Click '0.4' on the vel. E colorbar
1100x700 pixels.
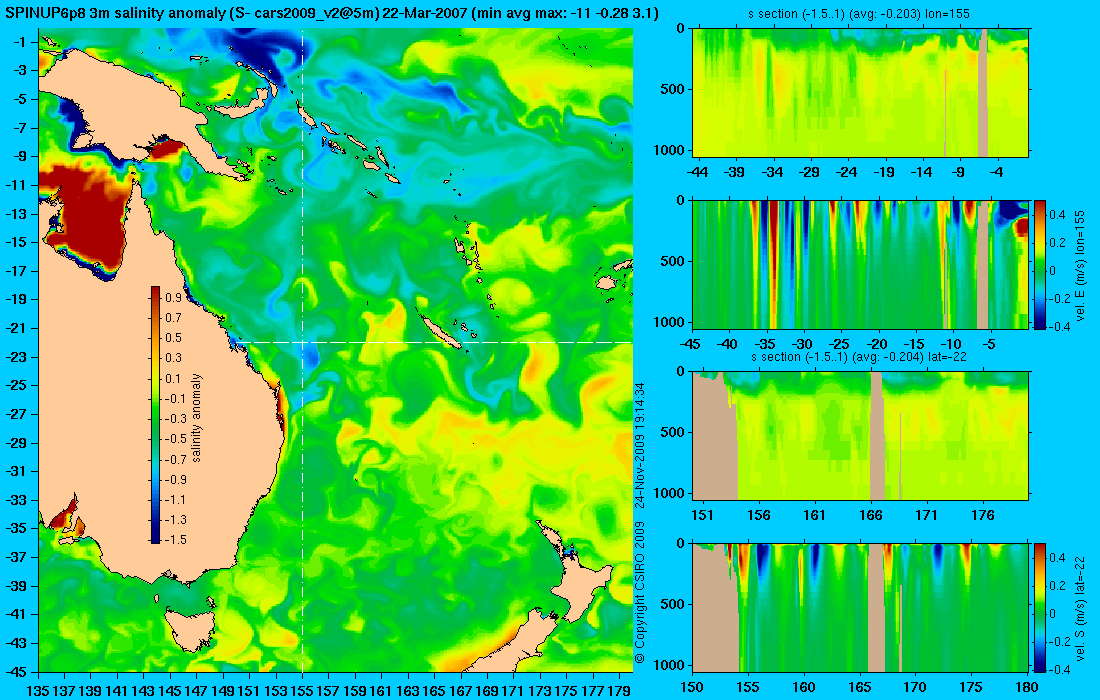click(1057, 214)
